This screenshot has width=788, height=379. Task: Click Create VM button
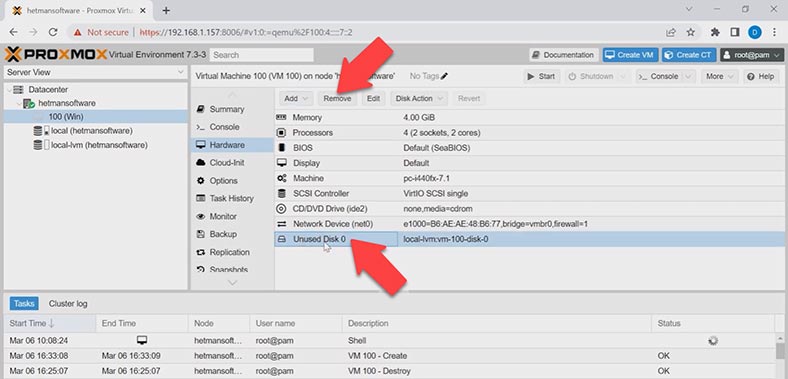tap(630, 55)
